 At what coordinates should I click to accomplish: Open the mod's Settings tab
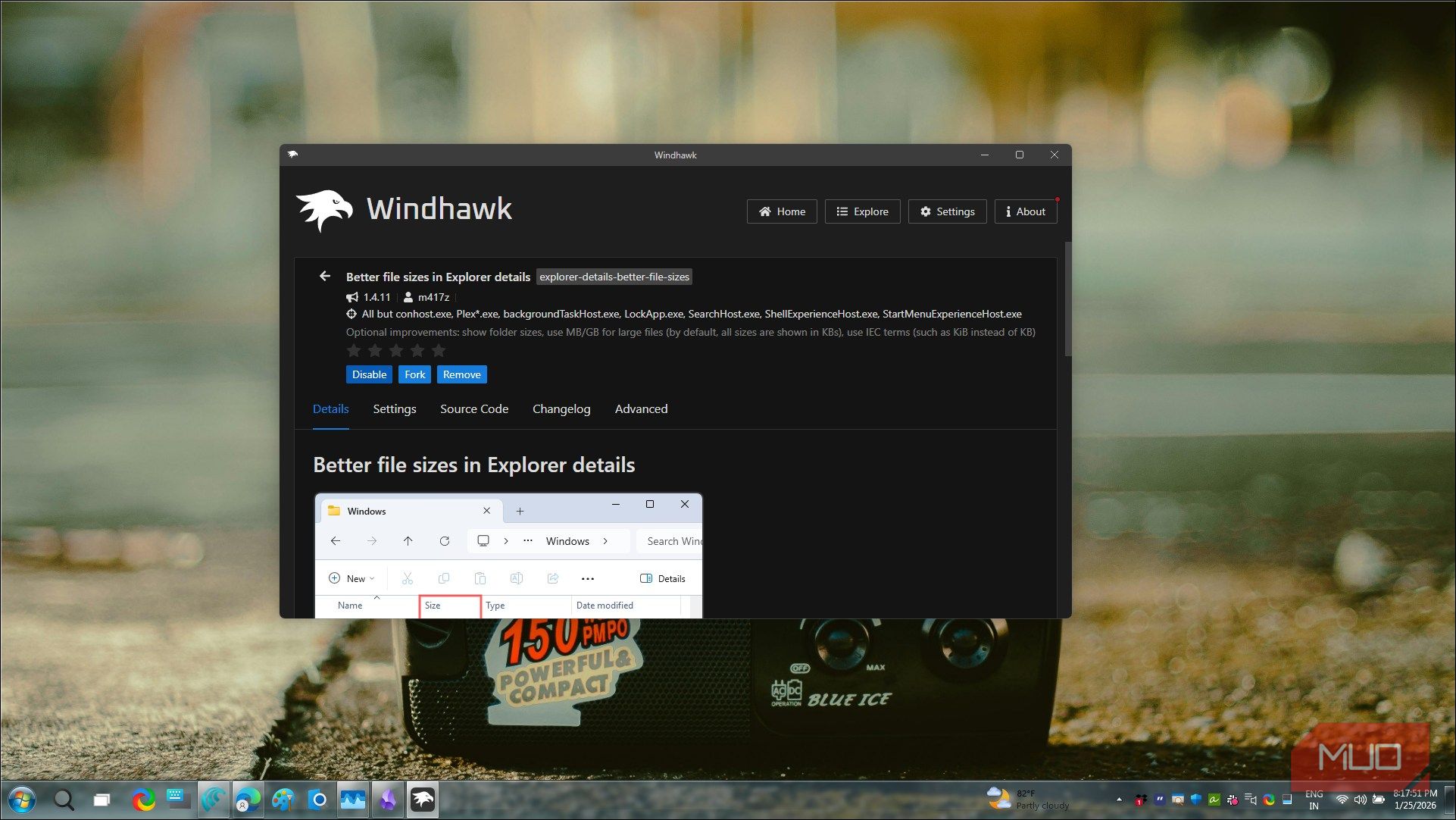[x=395, y=409]
